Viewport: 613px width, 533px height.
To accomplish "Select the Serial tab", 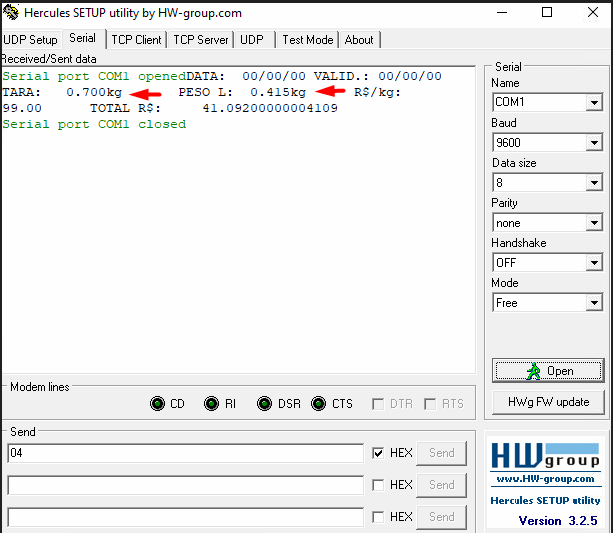I will coord(82,38).
